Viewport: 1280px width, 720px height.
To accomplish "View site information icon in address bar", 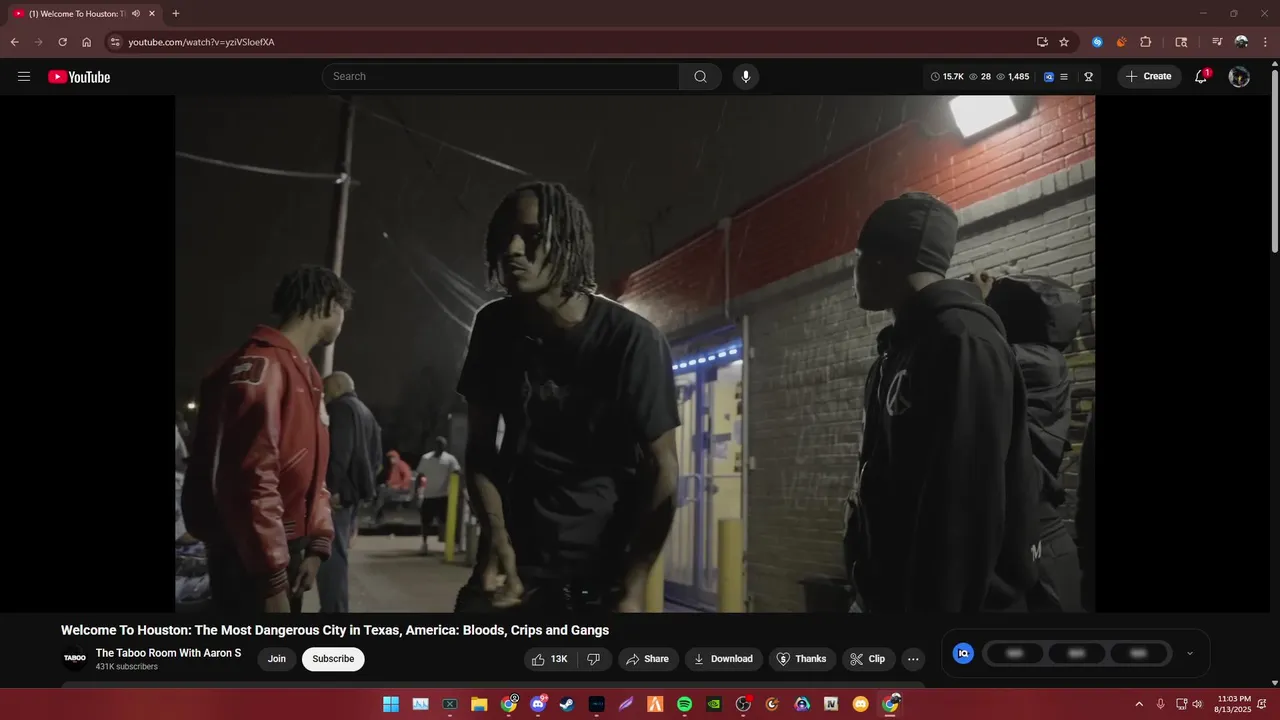I will [115, 42].
